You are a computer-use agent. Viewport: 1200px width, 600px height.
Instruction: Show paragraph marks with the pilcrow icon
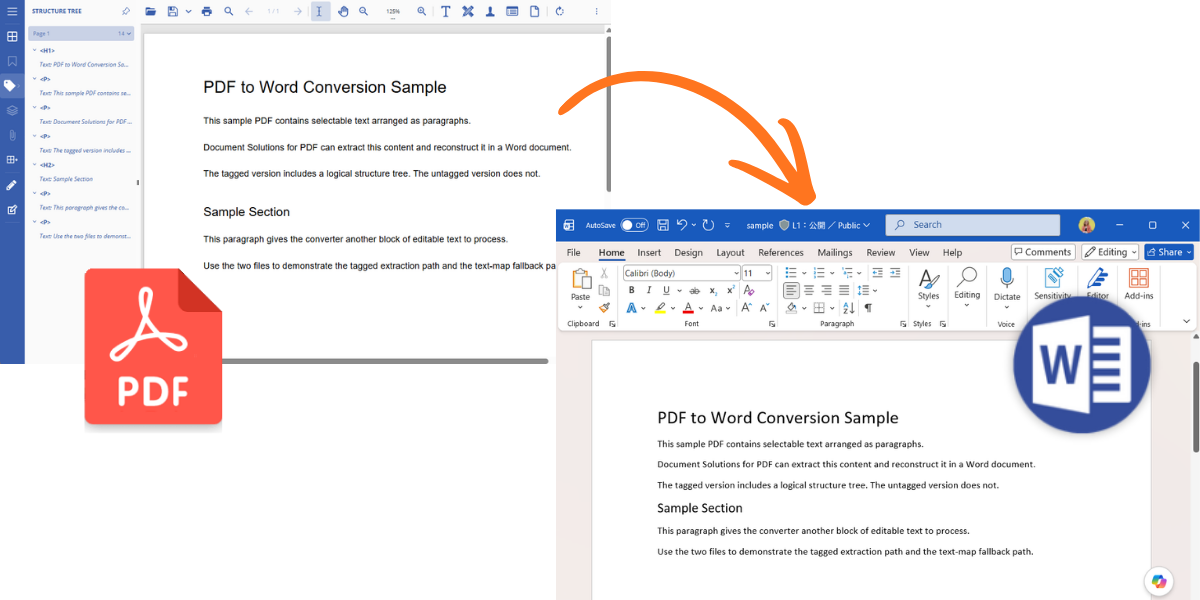(868, 308)
